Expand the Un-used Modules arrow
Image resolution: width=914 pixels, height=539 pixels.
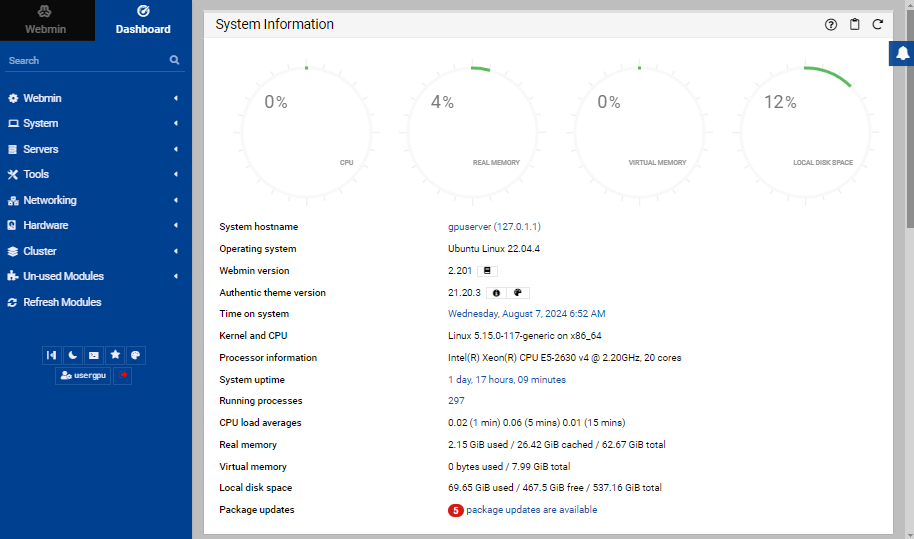[x=175, y=276]
